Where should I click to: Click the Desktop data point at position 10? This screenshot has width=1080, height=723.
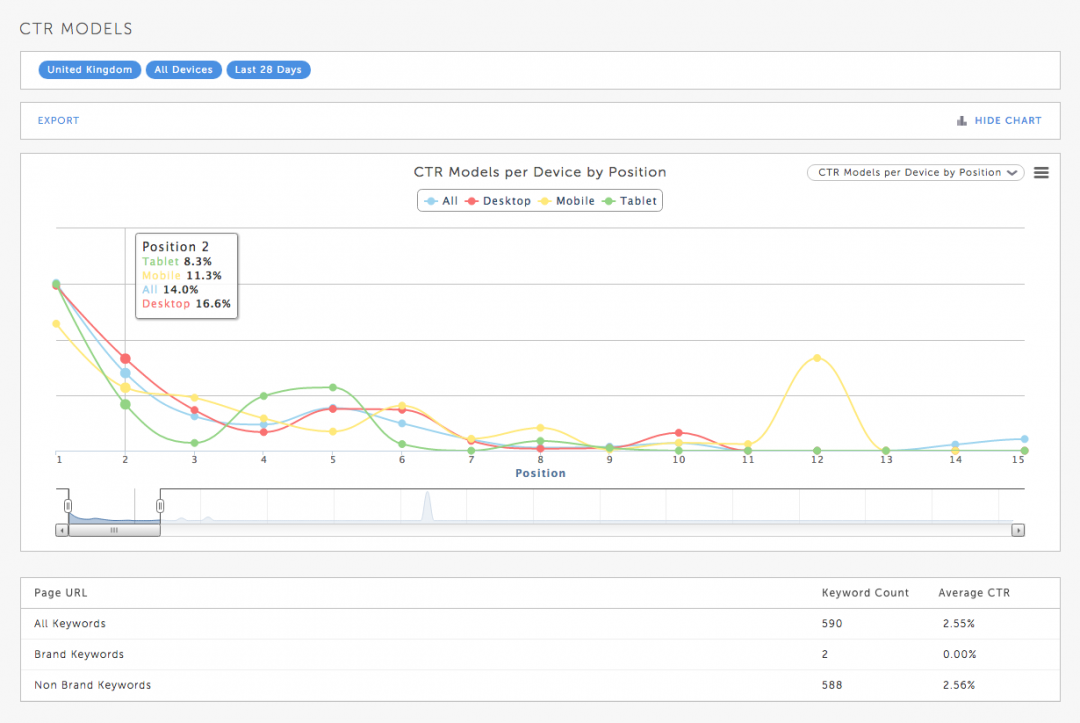tap(678, 433)
